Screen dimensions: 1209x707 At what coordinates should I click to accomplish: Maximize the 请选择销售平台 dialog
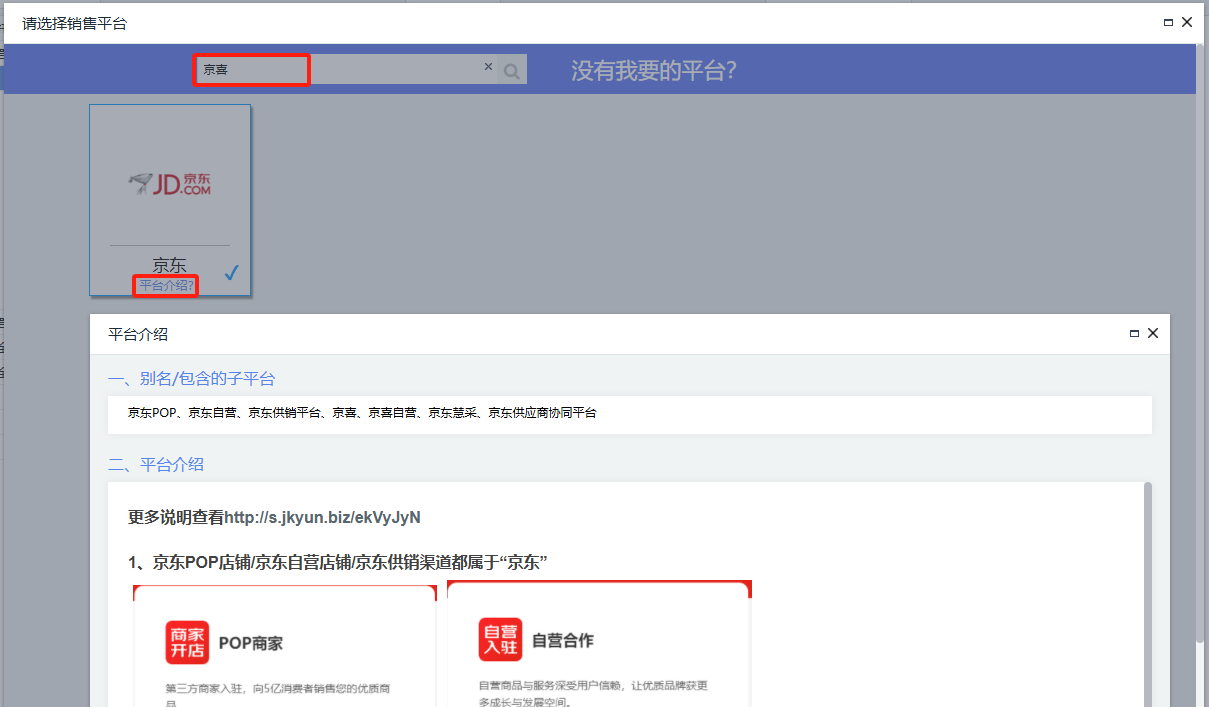[x=1168, y=22]
